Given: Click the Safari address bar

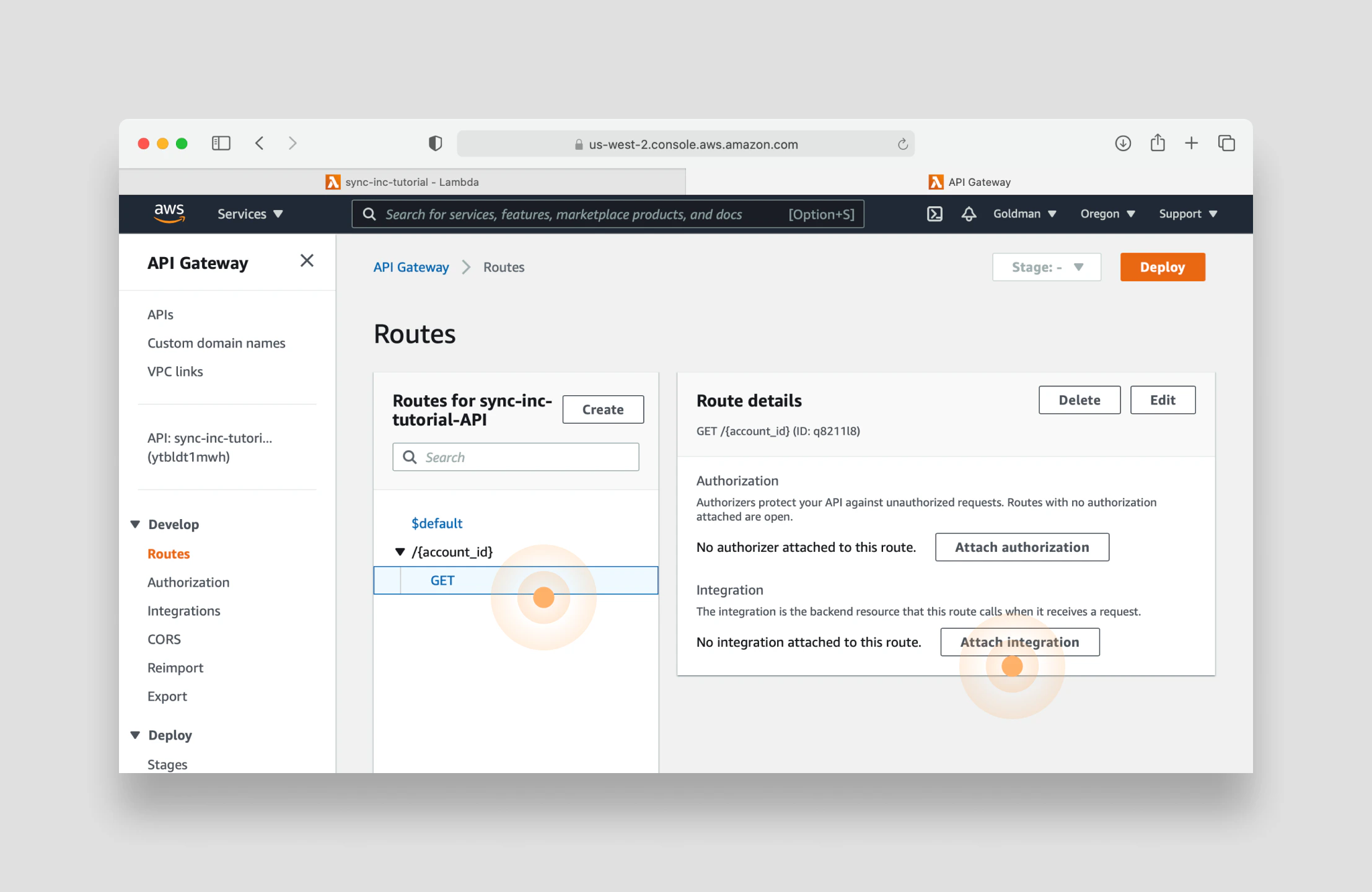Looking at the screenshot, I should click(x=685, y=144).
